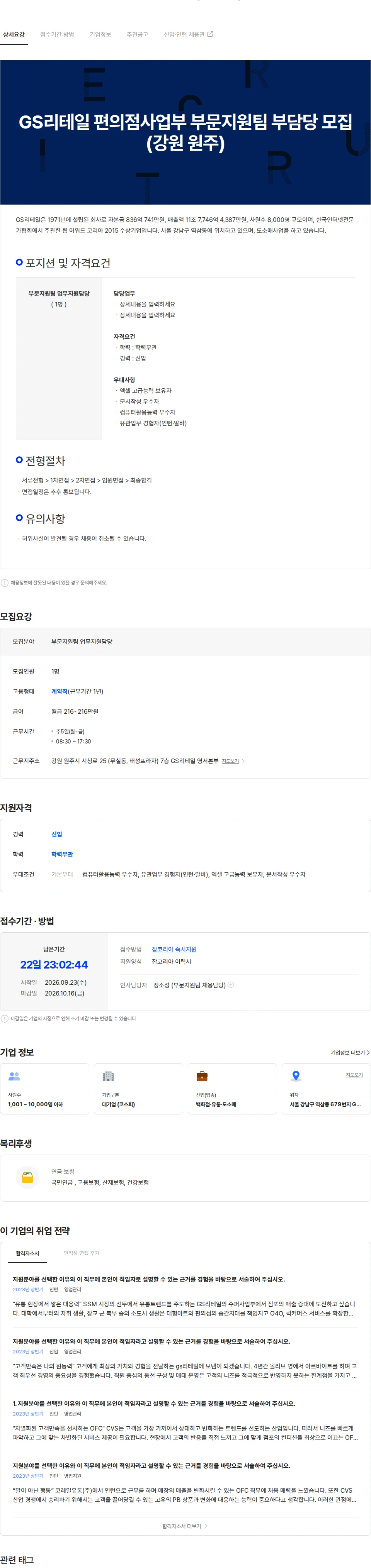Click the 사원수 1,001 ~ 10,000명 이하 card

click(44, 1089)
